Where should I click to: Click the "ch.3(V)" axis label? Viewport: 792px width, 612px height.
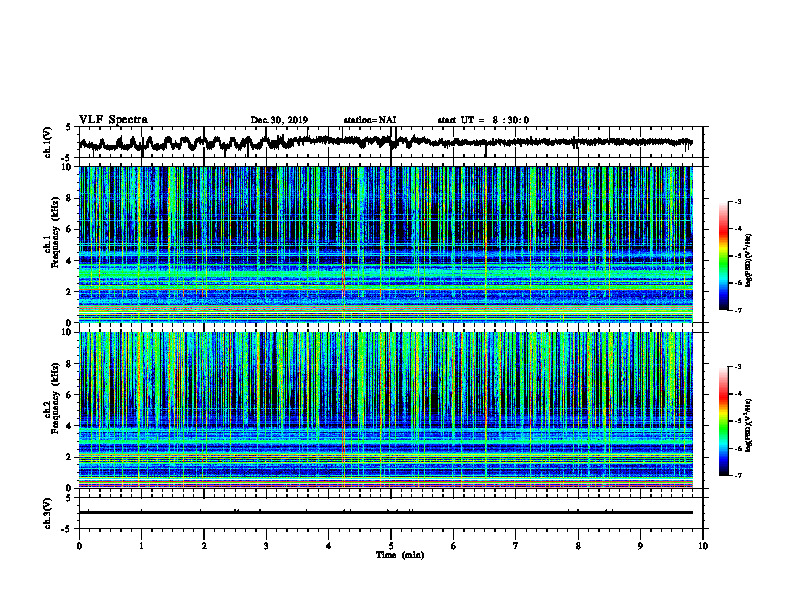point(48,513)
